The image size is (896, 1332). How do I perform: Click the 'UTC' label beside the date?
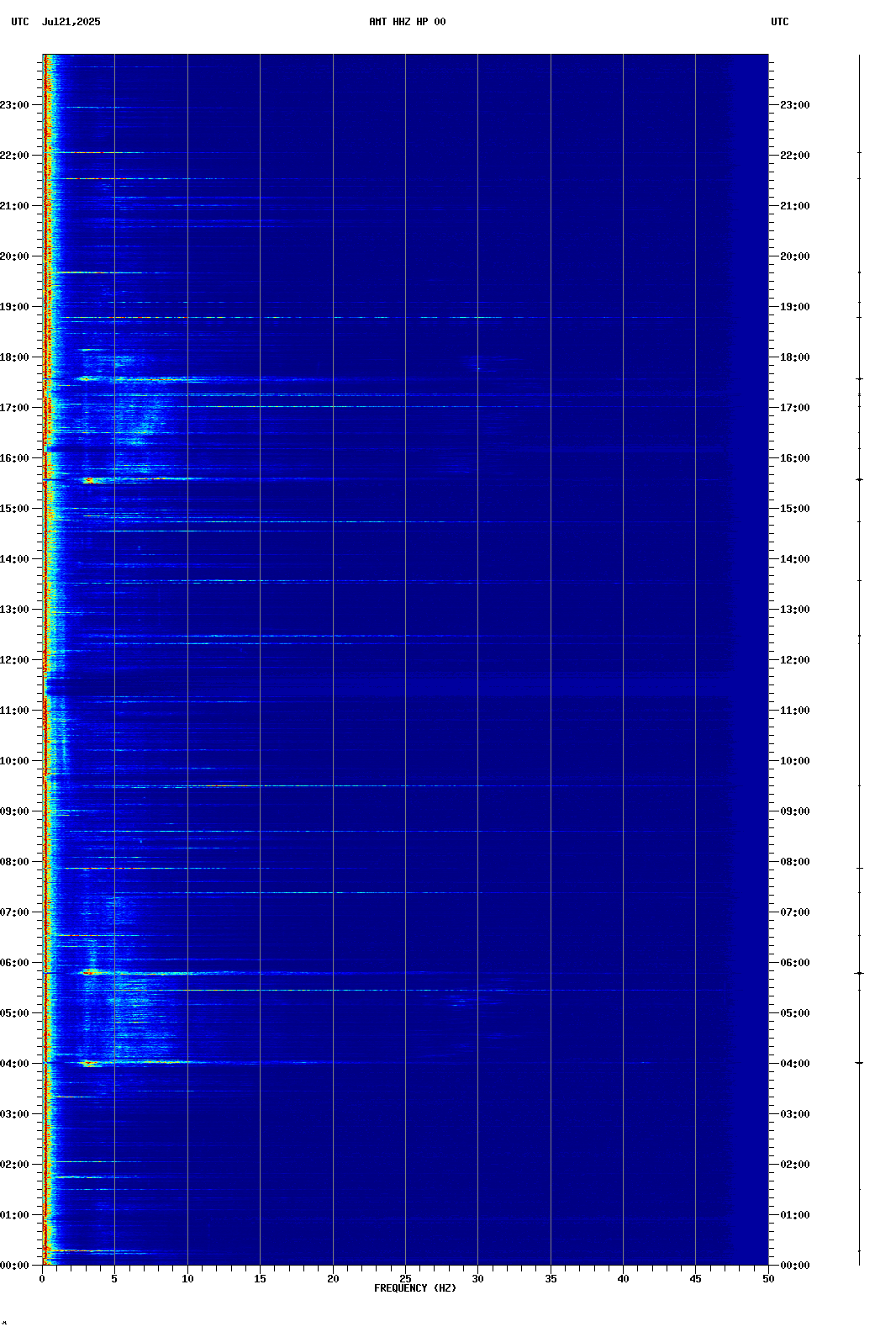pyautogui.click(x=20, y=22)
